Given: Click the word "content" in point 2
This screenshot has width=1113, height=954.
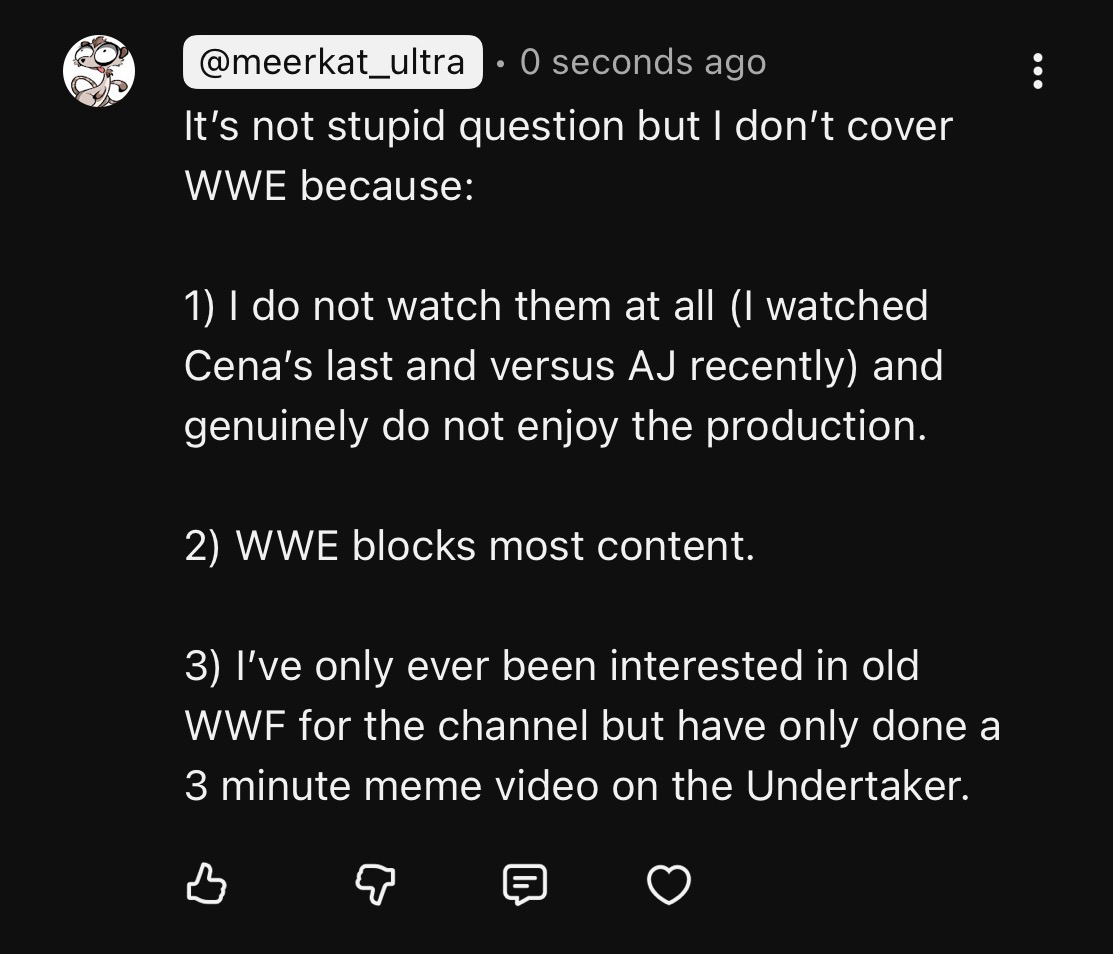Looking at the screenshot, I should (x=671, y=546).
